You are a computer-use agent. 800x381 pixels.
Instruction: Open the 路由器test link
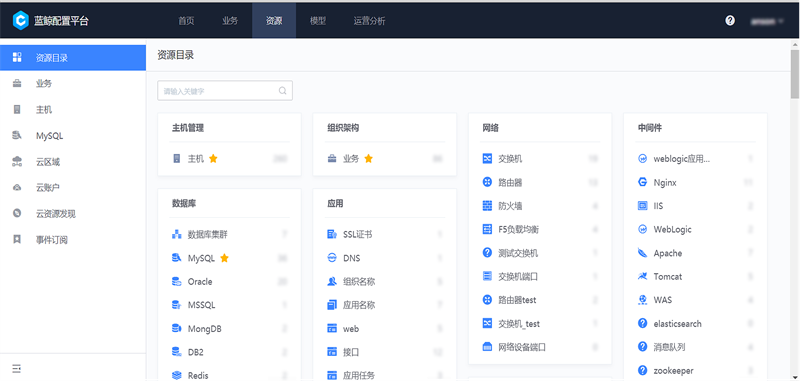click(517, 300)
